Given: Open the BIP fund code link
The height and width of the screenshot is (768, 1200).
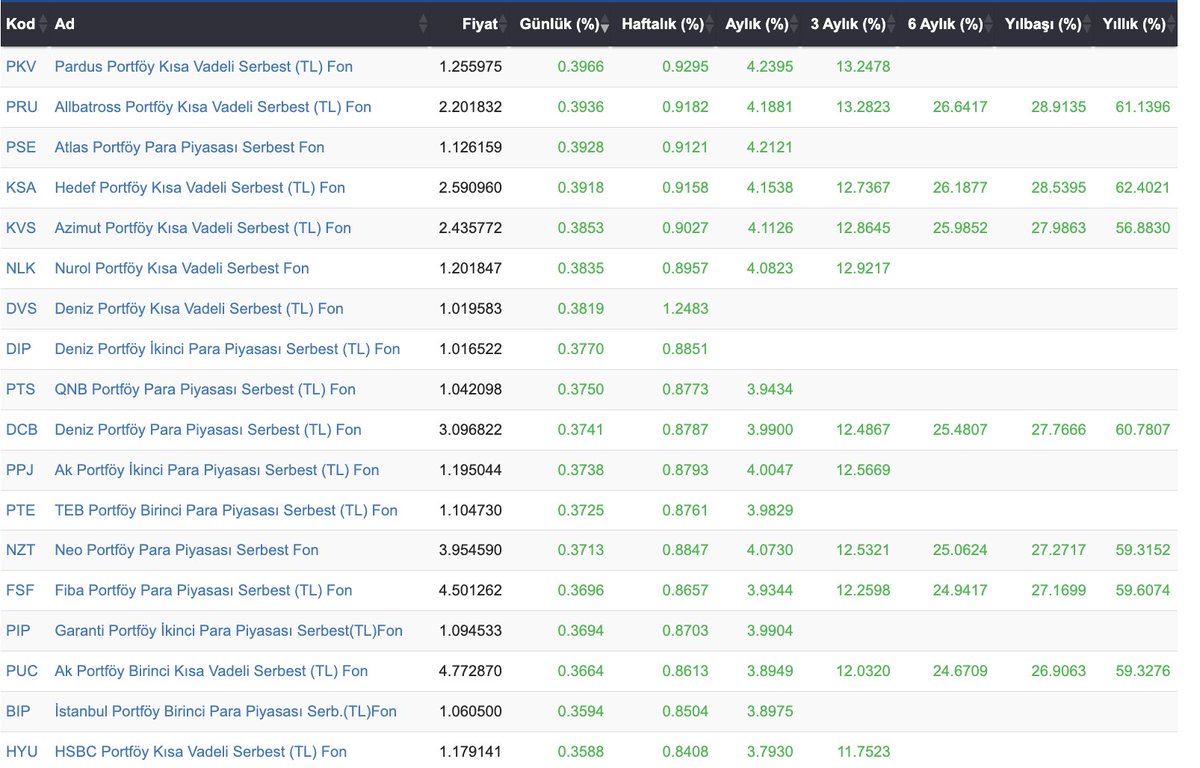Looking at the screenshot, I should point(18,711).
